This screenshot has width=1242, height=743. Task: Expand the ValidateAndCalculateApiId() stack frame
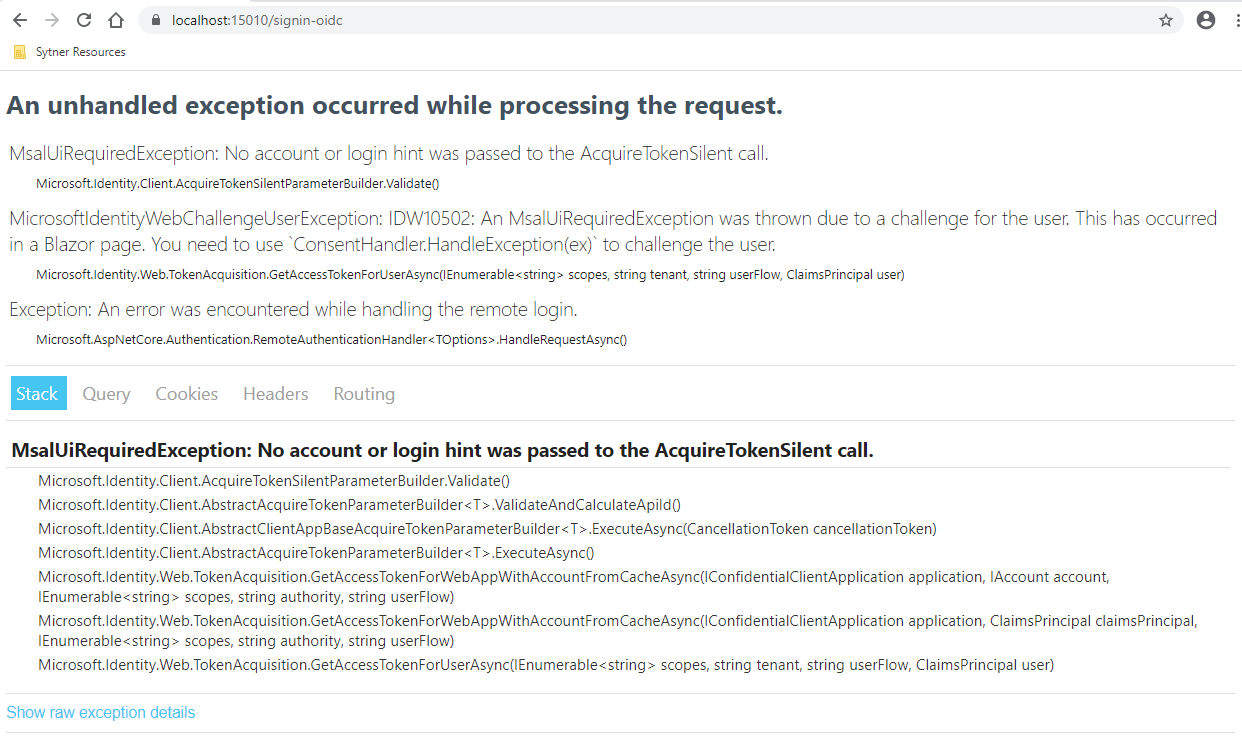[359, 505]
